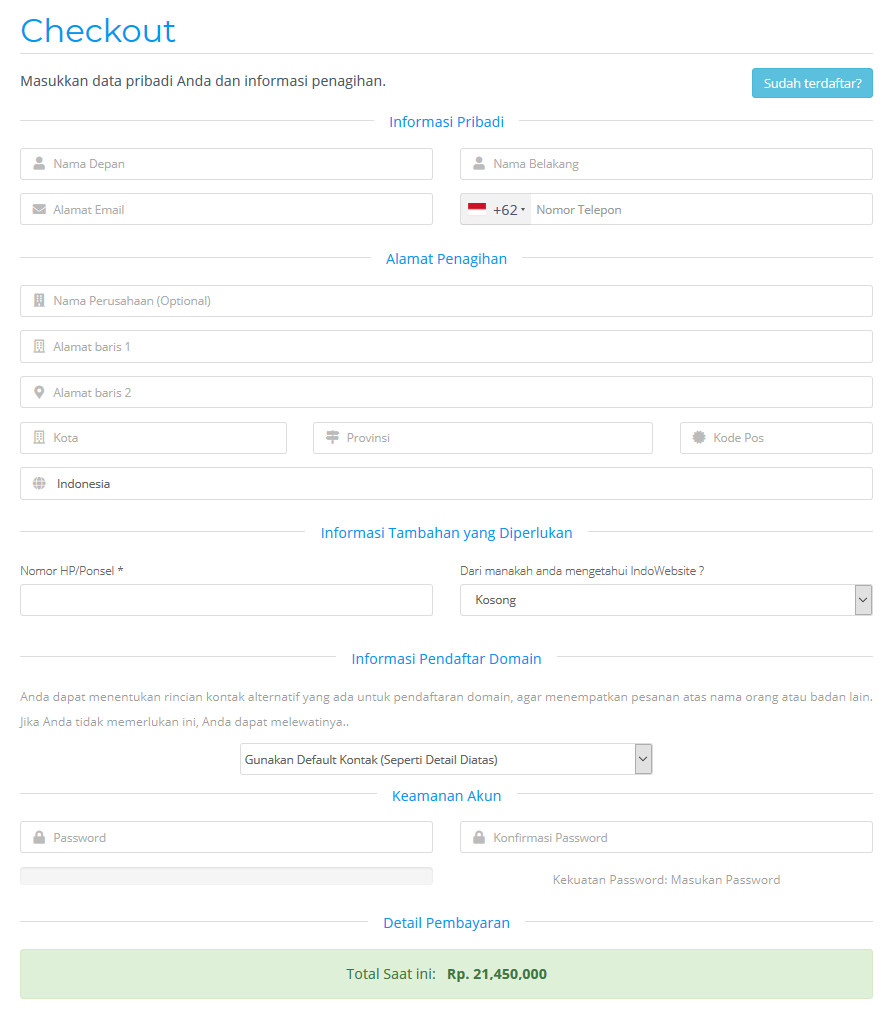Viewport: 895px width, 1018px height.
Task: Click the person icon beside Nama Depan
Action: [39, 164]
